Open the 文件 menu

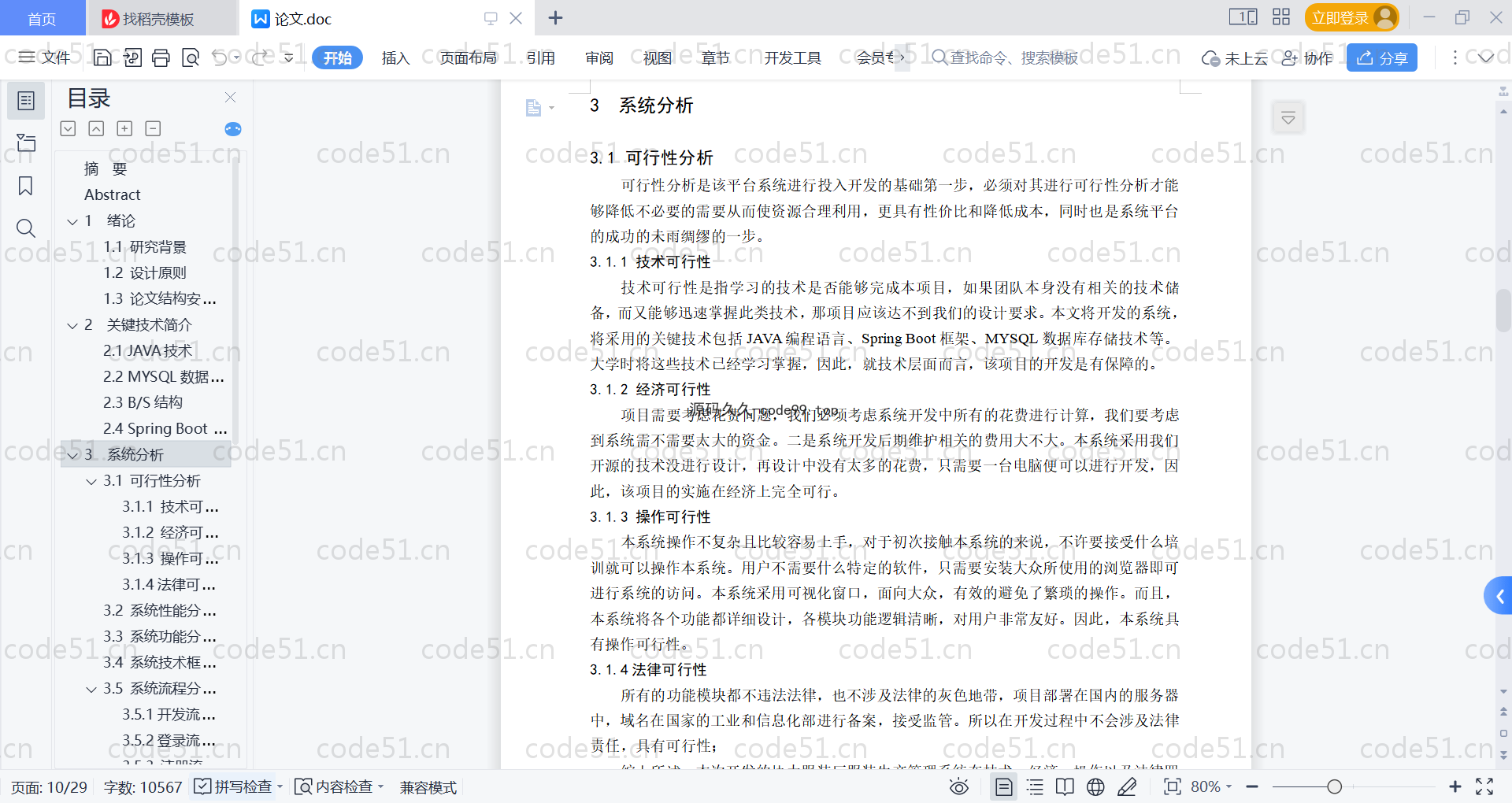45,57
